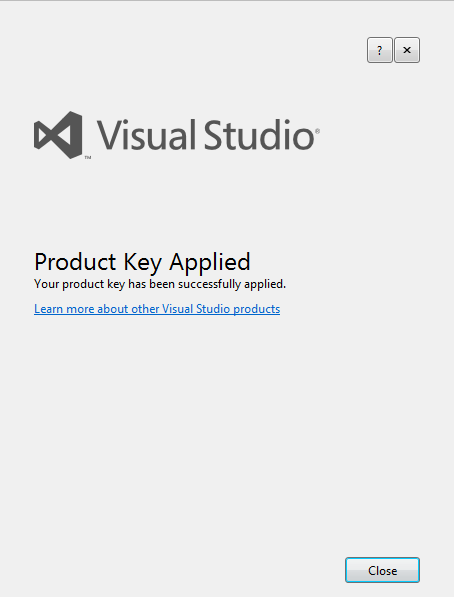Image resolution: width=454 pixels, height=597 pixels.
Task: Click the Visual Studio infinity logo icon
Action: pos(58,135)
